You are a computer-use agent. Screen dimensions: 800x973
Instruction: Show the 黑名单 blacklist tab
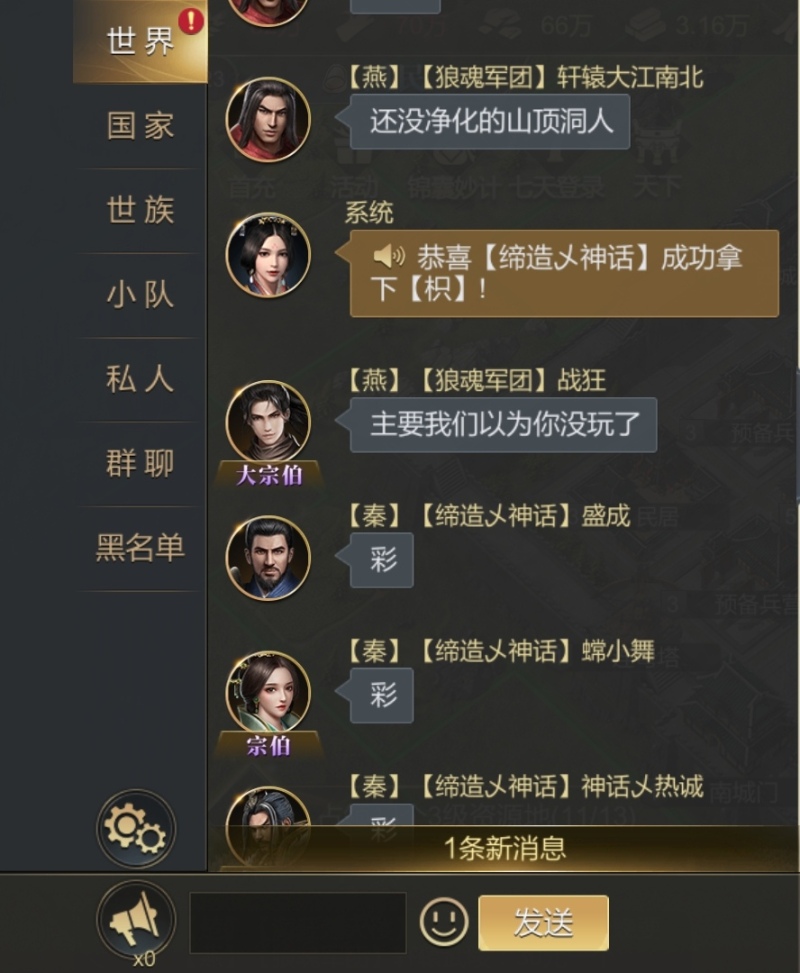tap(140, 548)
